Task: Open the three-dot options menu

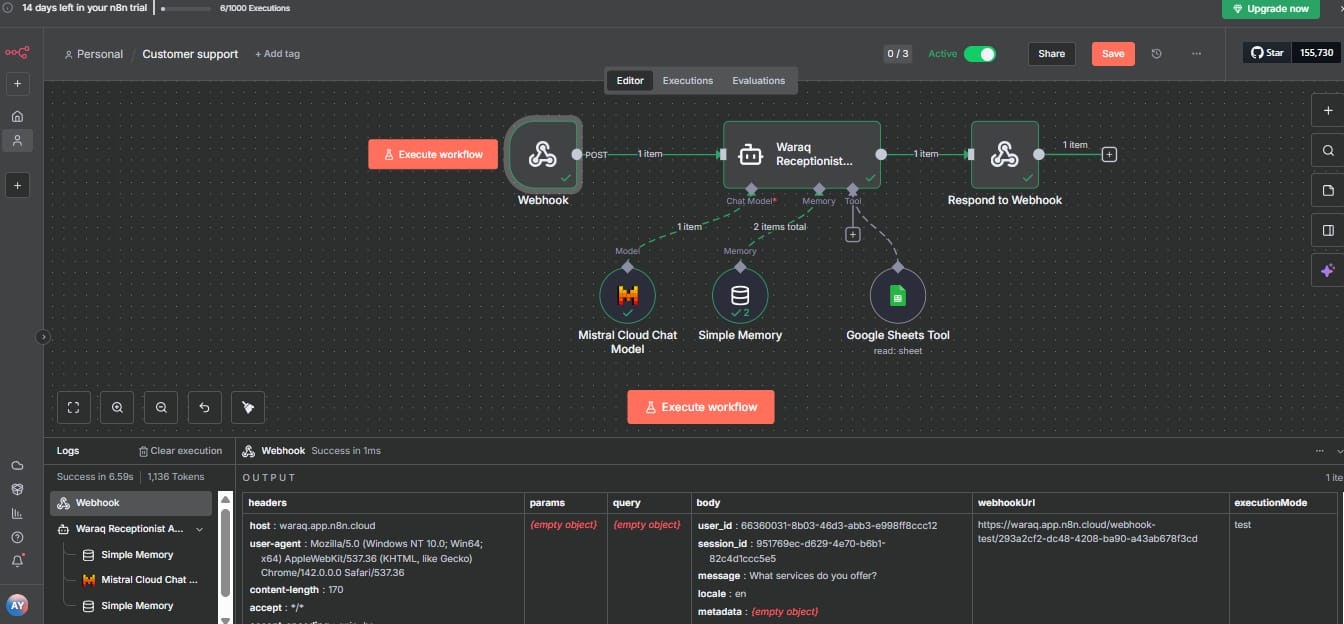Action: (x=1197, y=53)
